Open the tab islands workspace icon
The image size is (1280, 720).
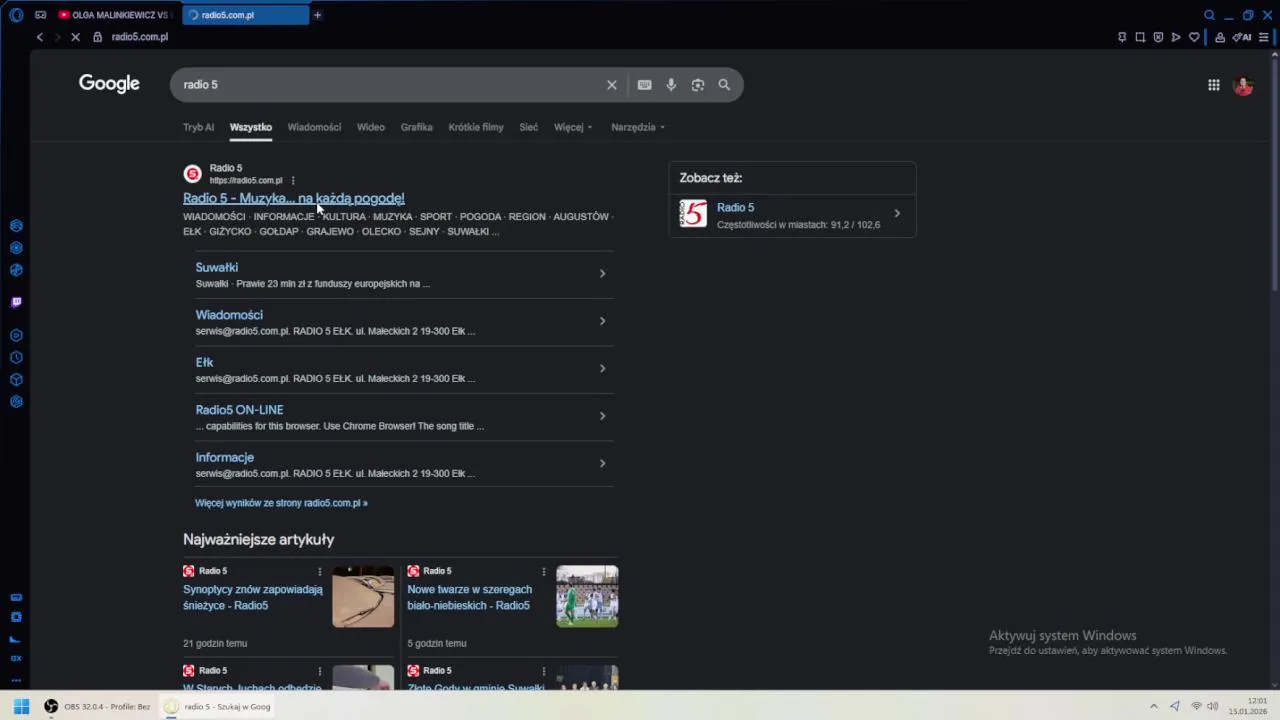point(41,15)
